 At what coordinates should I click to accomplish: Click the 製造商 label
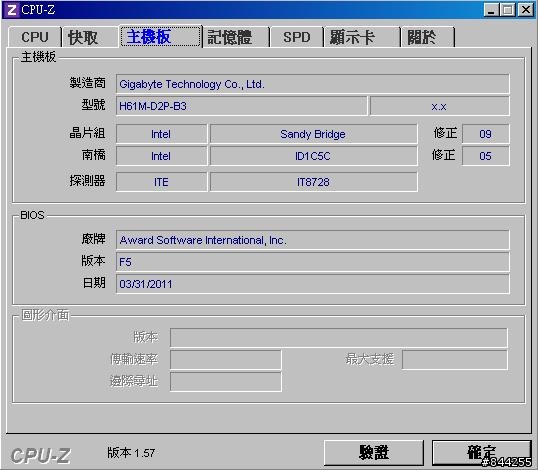pyautogui.click(x=87, y=83)
